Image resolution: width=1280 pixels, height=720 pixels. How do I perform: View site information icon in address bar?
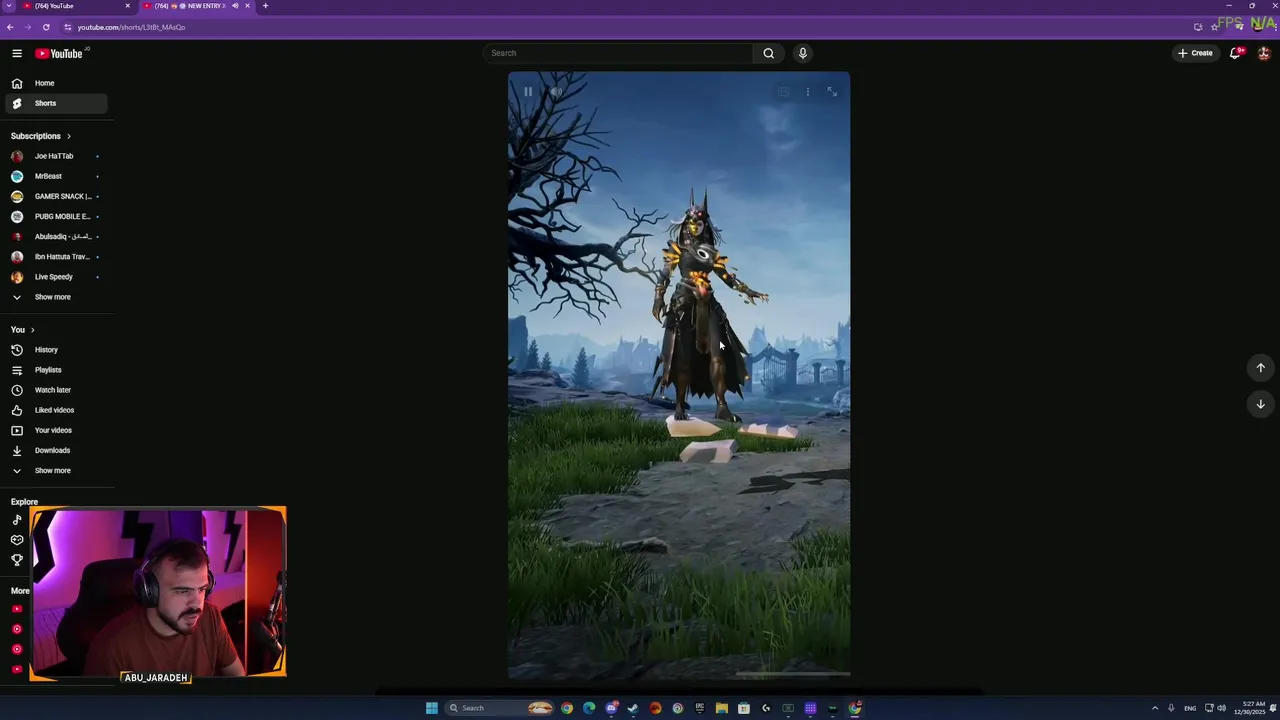click(67, 27)
